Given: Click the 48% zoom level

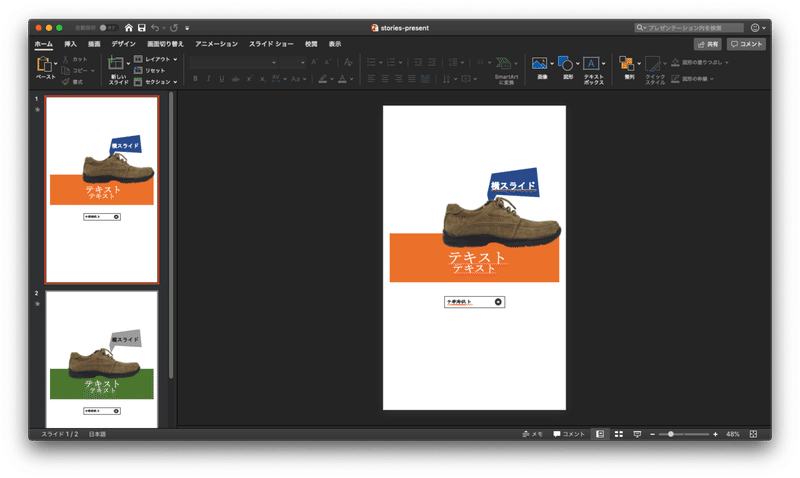Looking at the screenshot, I should coord(733,434).
